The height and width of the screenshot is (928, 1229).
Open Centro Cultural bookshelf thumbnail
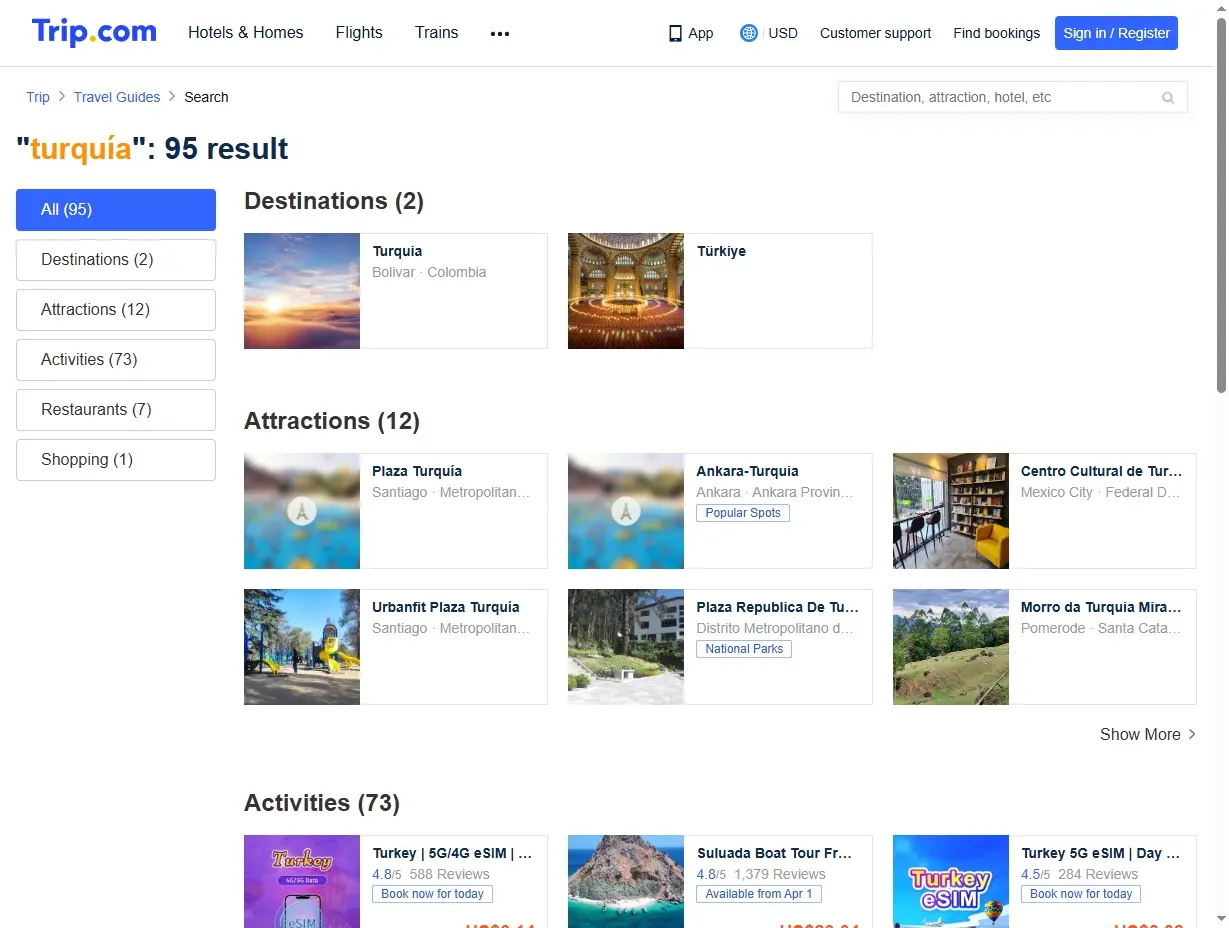coord(951,511)
